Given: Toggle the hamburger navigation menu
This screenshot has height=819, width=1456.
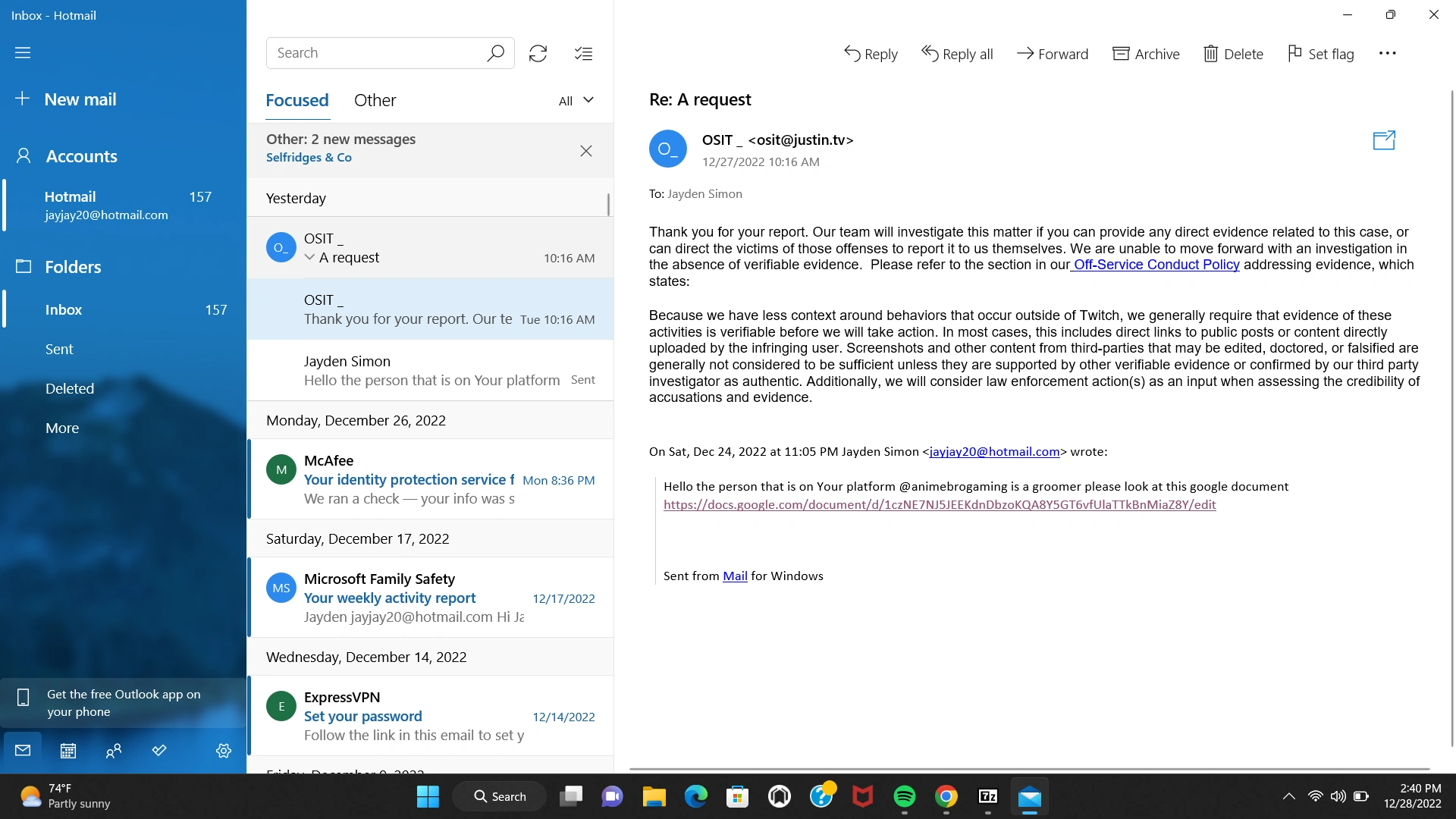Looking at the screenshot, I should point(23,52).
